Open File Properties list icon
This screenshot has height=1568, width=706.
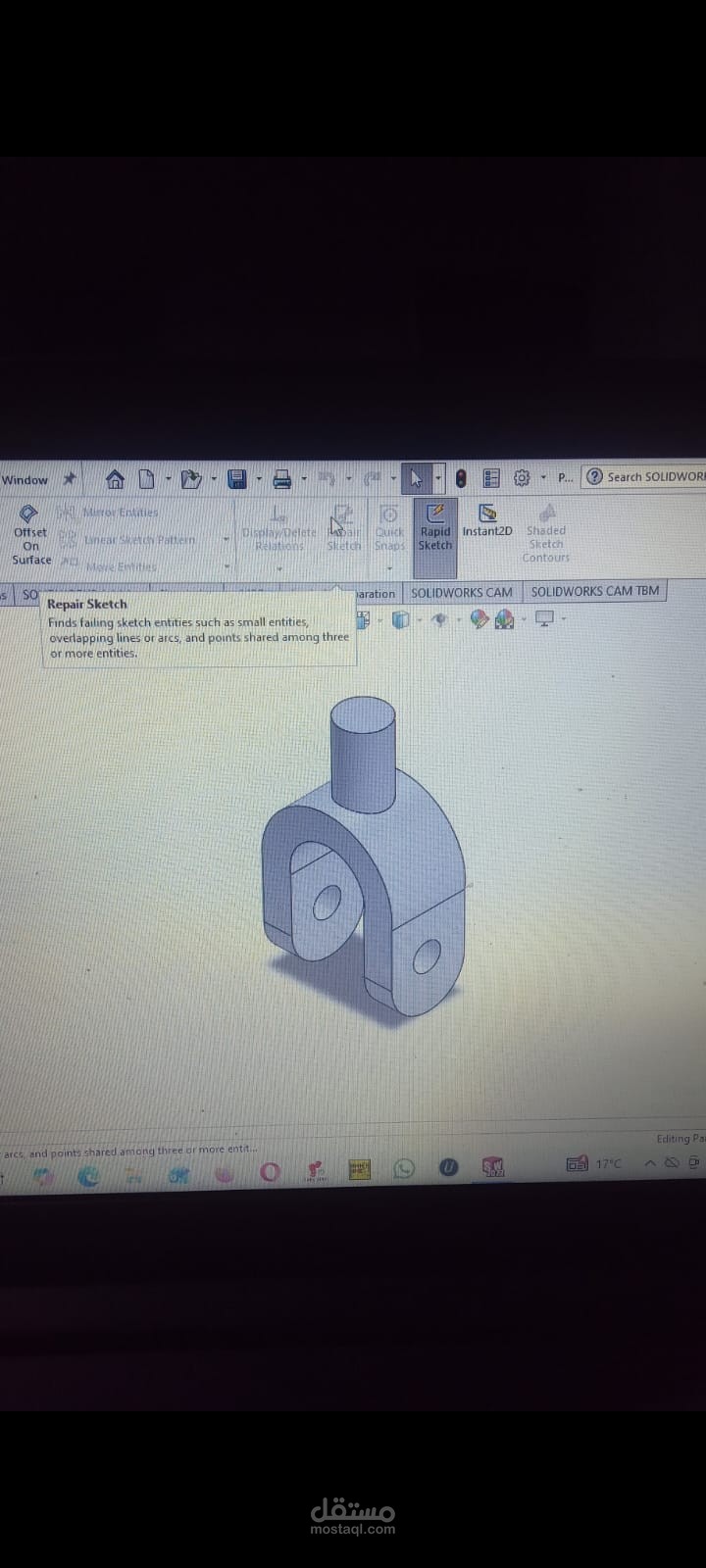492,478
